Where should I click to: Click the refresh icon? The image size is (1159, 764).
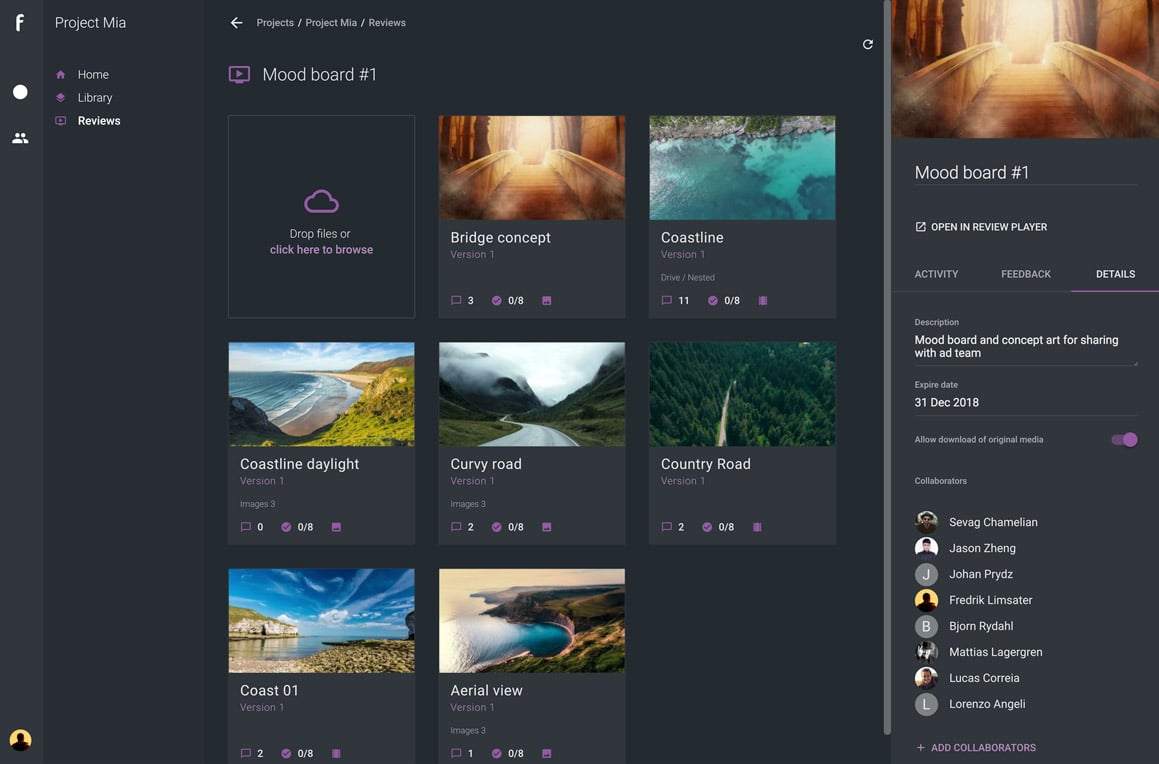868,44
